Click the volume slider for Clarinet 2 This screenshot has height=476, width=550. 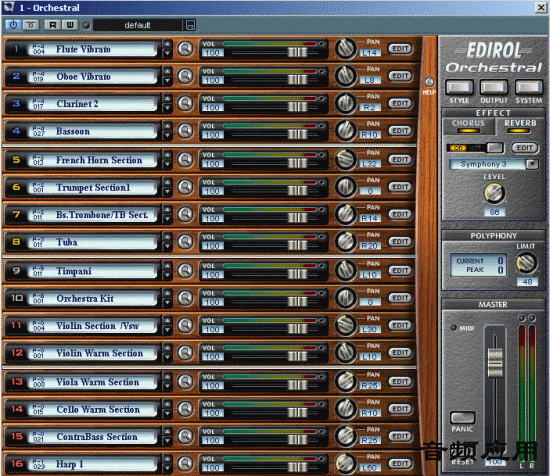pos(297,107)
